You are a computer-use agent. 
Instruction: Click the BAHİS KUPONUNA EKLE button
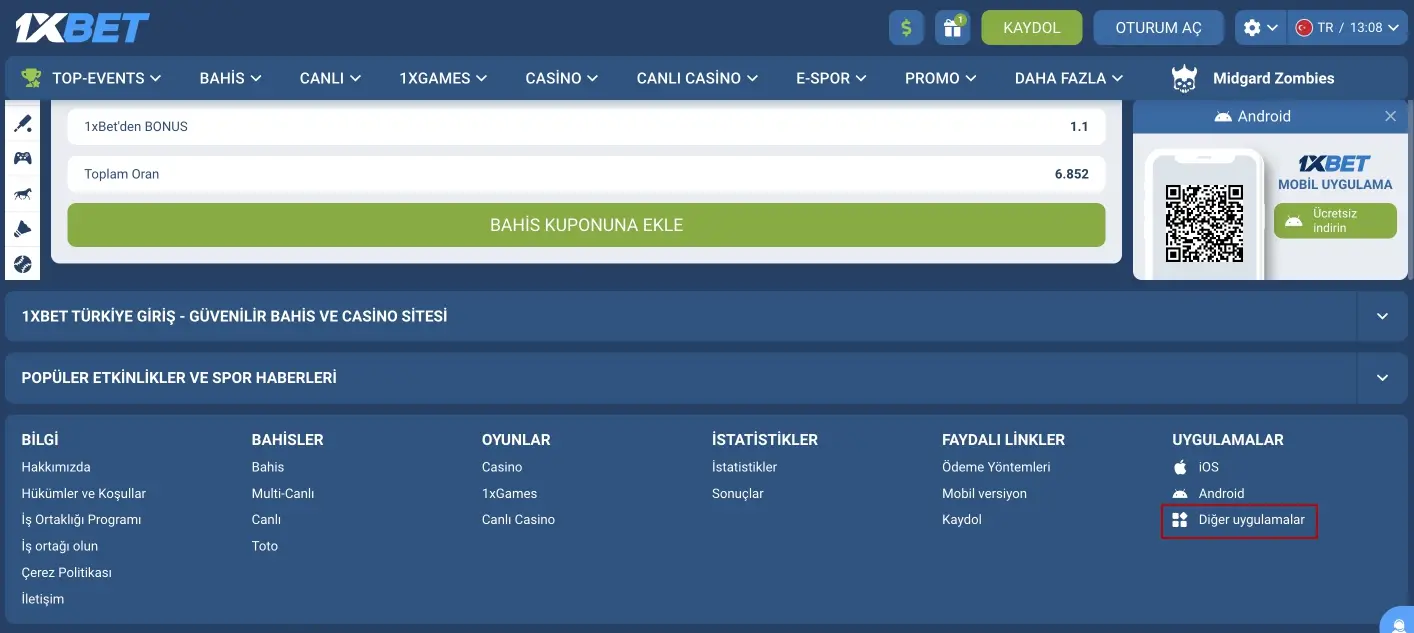pos(586,225)
